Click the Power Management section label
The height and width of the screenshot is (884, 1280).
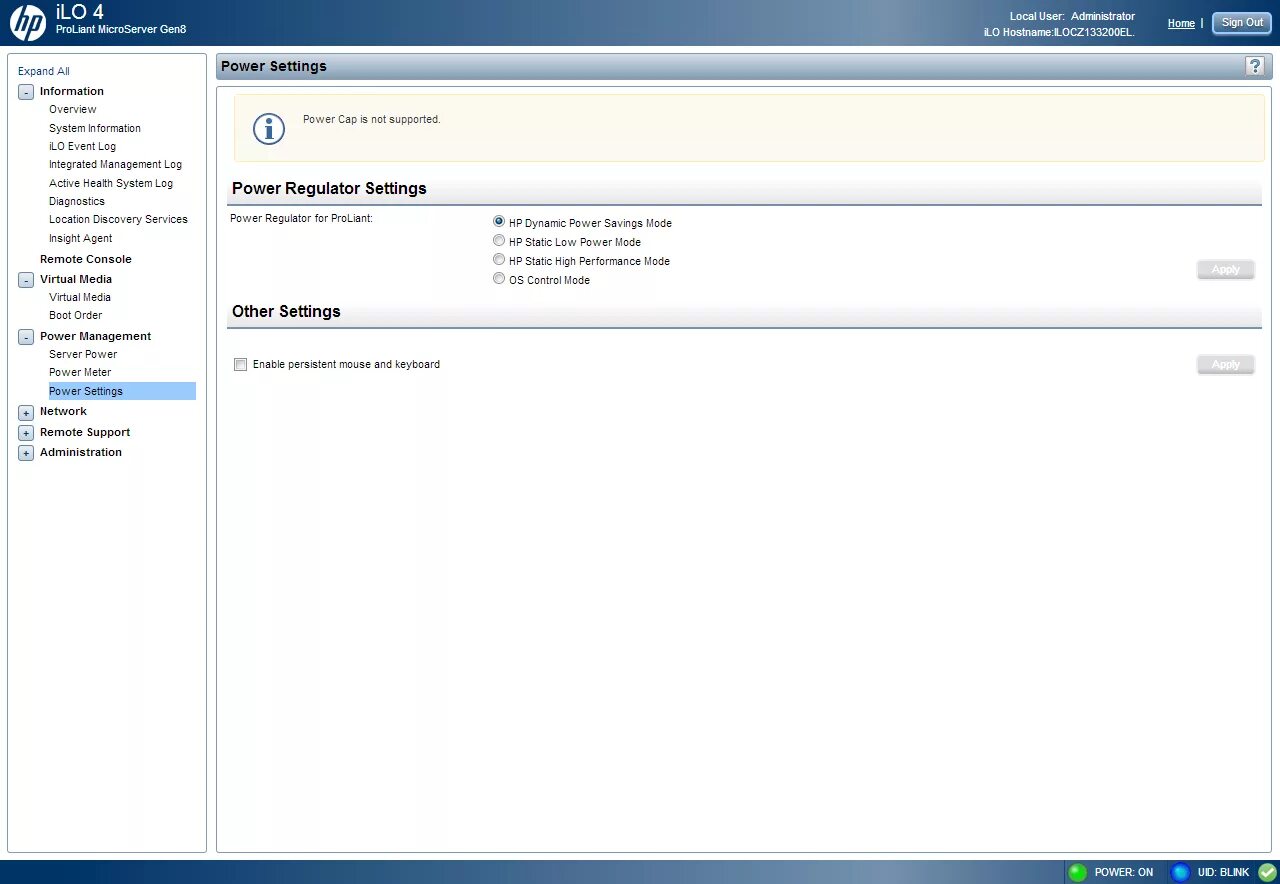96,336
